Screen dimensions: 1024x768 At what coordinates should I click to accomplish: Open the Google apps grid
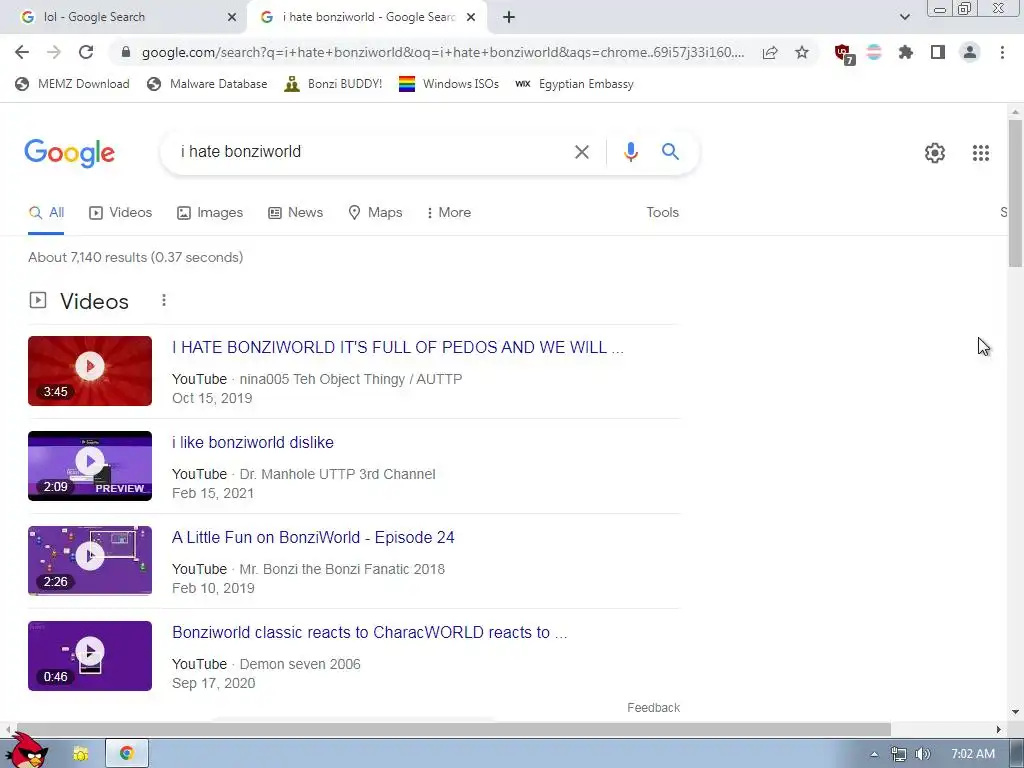click(x=980, y=153)
